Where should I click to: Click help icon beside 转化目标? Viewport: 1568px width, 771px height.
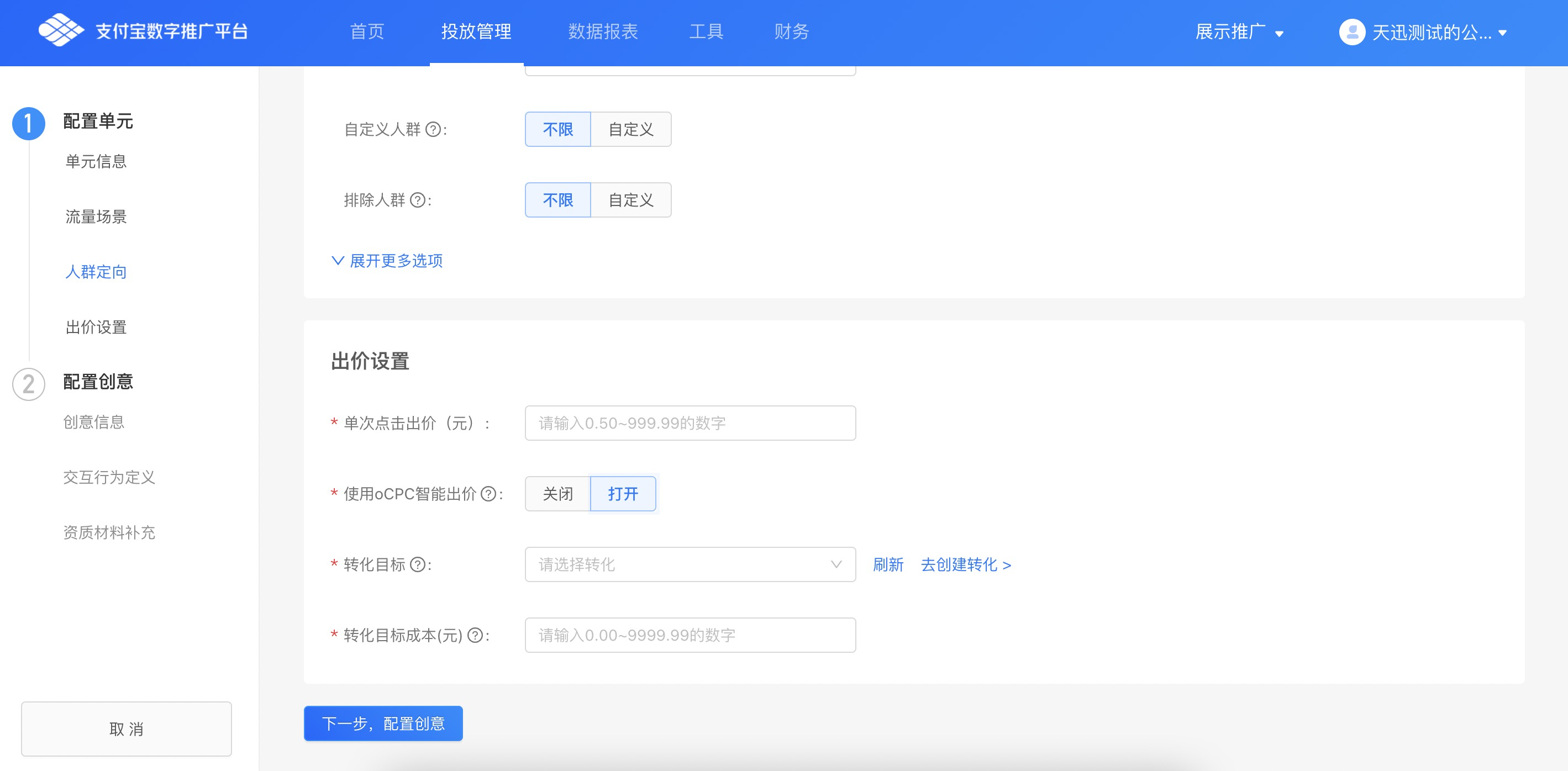tap(418, 564)
